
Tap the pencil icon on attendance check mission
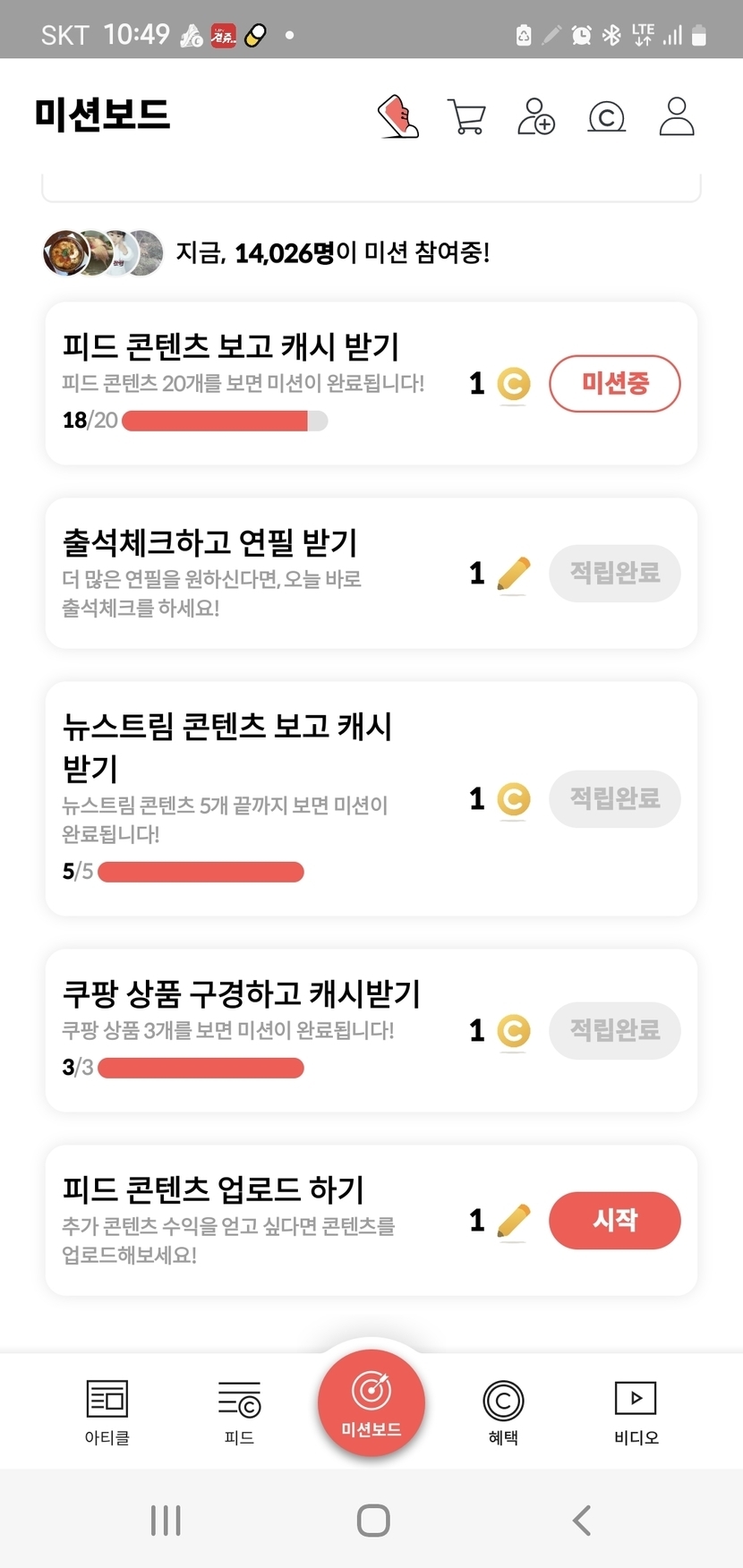pos(513,574)
